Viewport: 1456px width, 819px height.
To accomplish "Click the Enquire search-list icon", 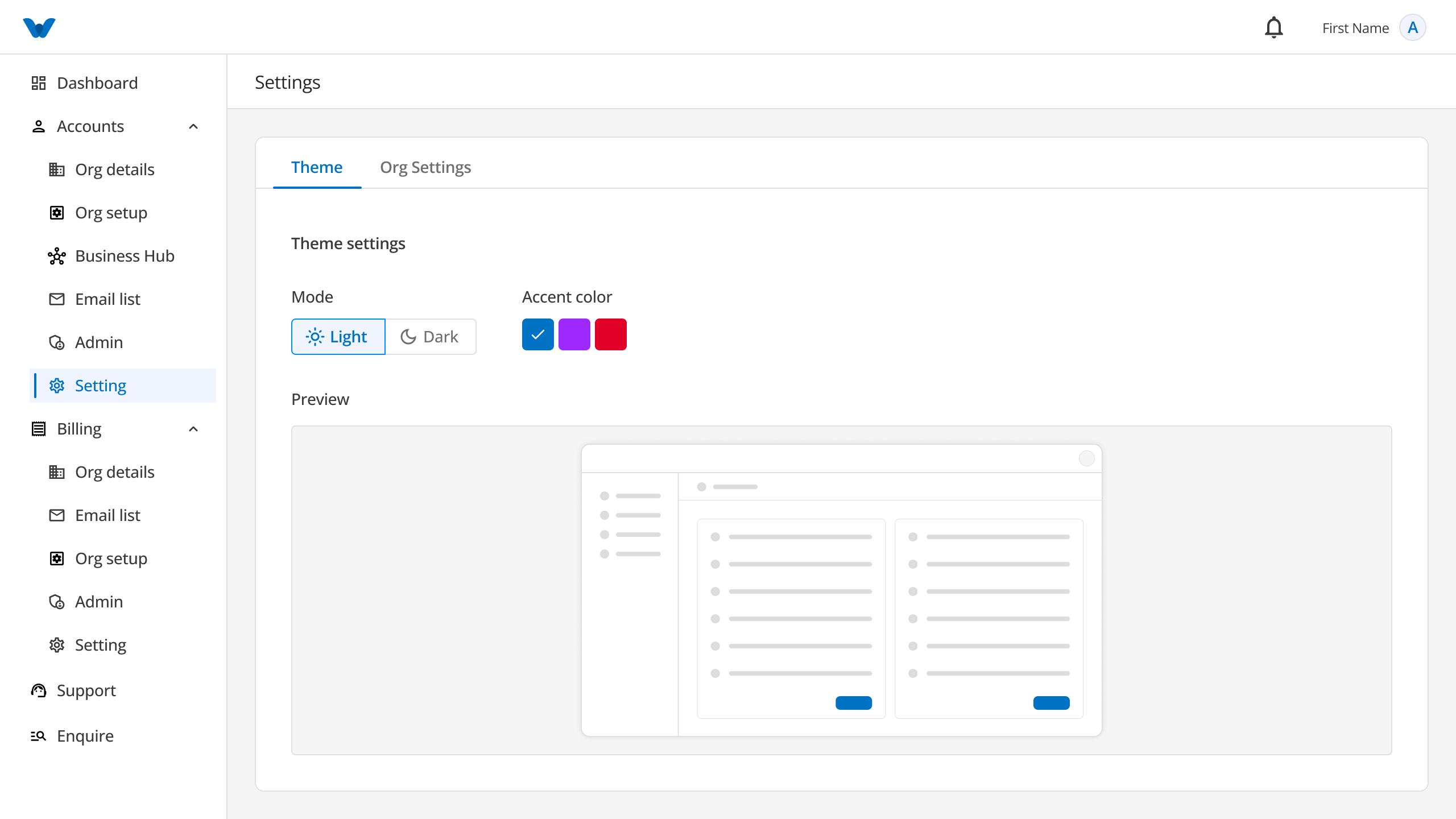I will tap(39, 736).
